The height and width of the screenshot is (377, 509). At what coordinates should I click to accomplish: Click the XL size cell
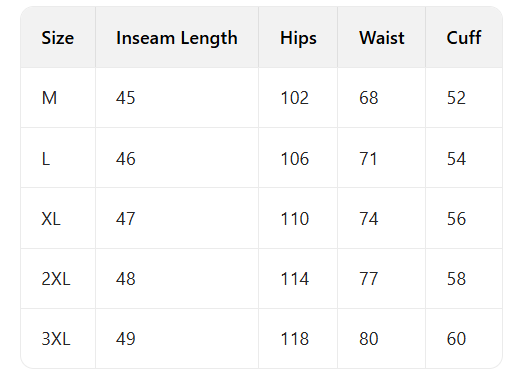pos(51,219)
